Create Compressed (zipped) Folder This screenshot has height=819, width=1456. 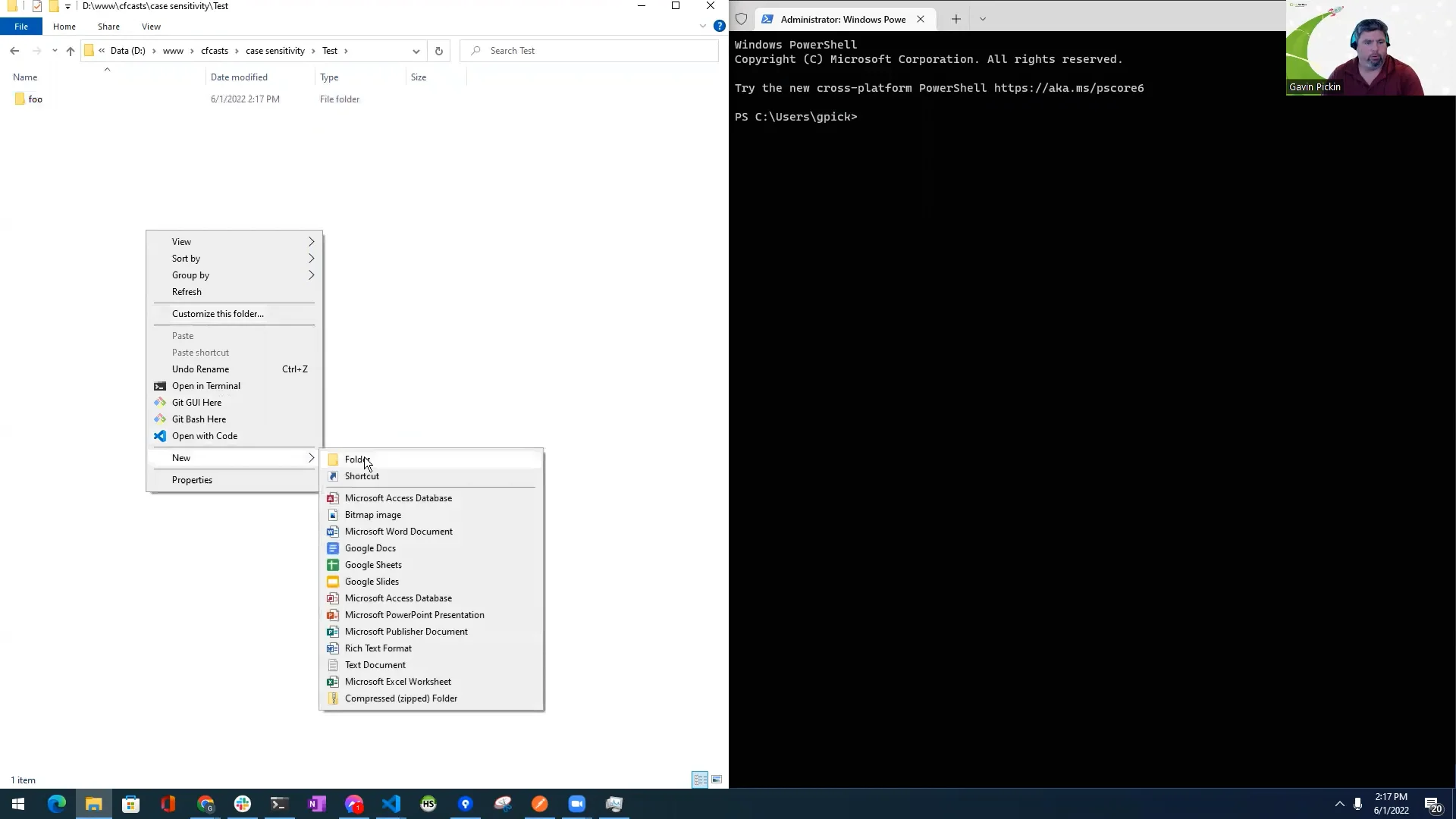(400, 698)
